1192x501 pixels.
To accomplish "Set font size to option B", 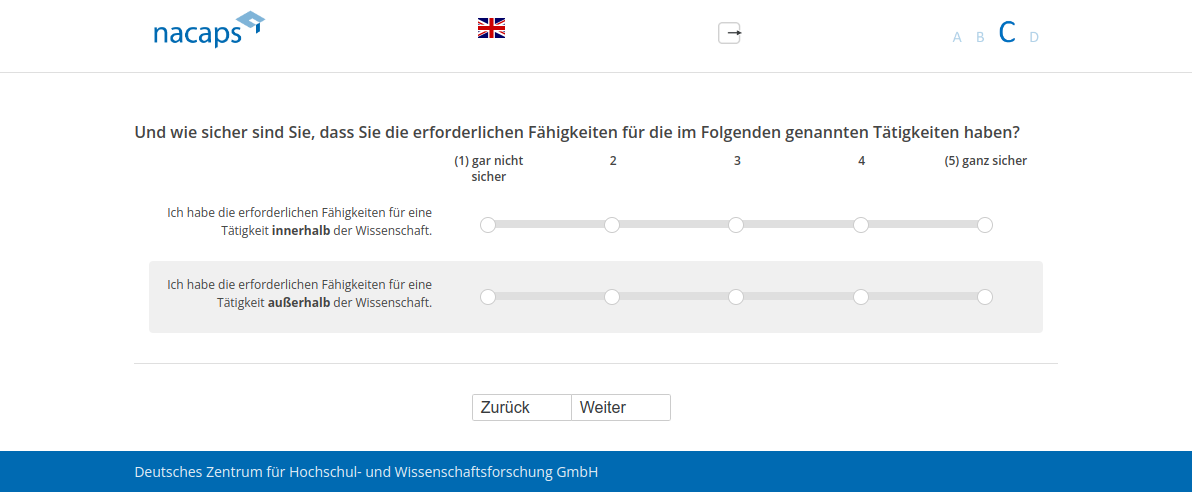I will (980, 37).
